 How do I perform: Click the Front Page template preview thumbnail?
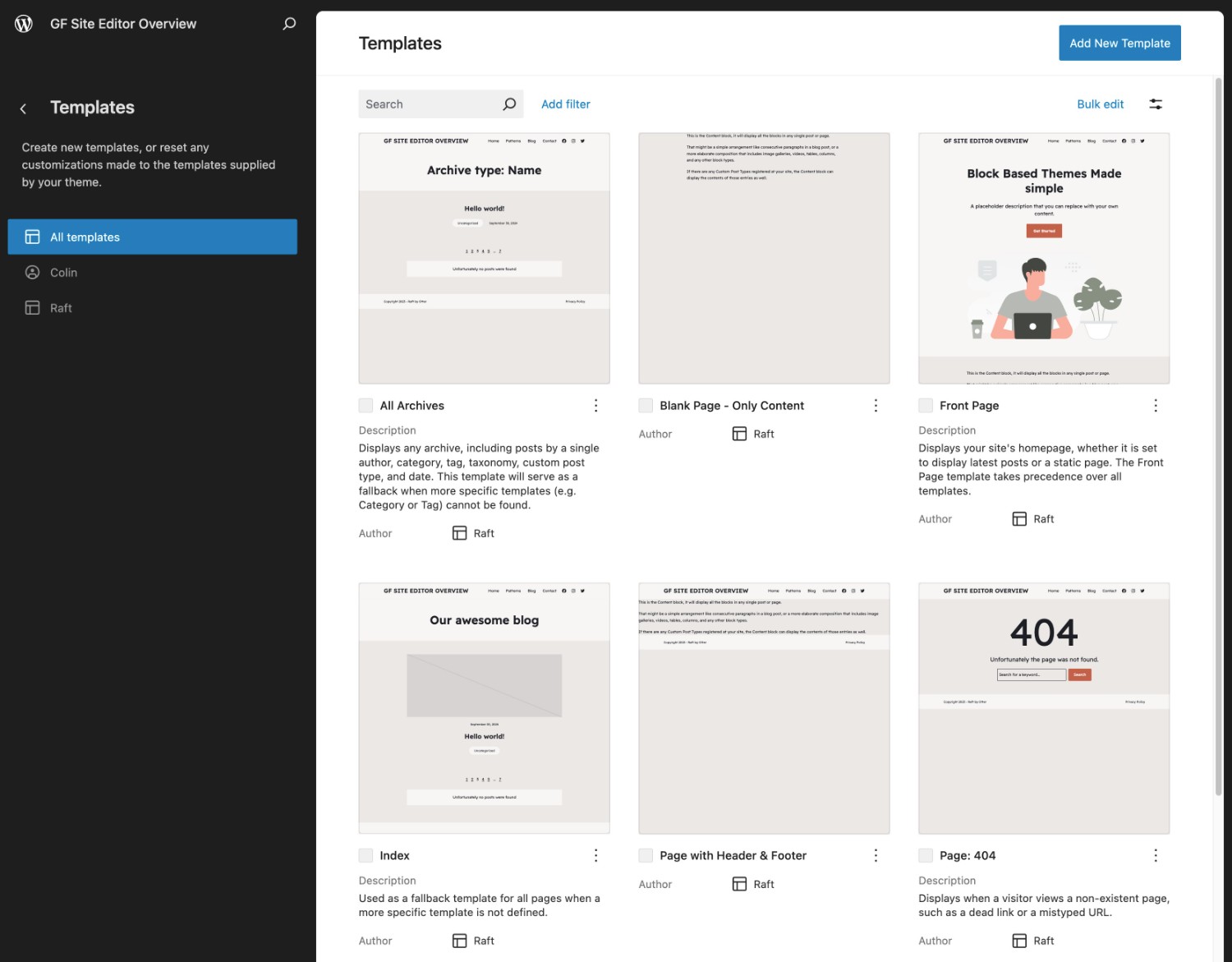[1044, 258]
